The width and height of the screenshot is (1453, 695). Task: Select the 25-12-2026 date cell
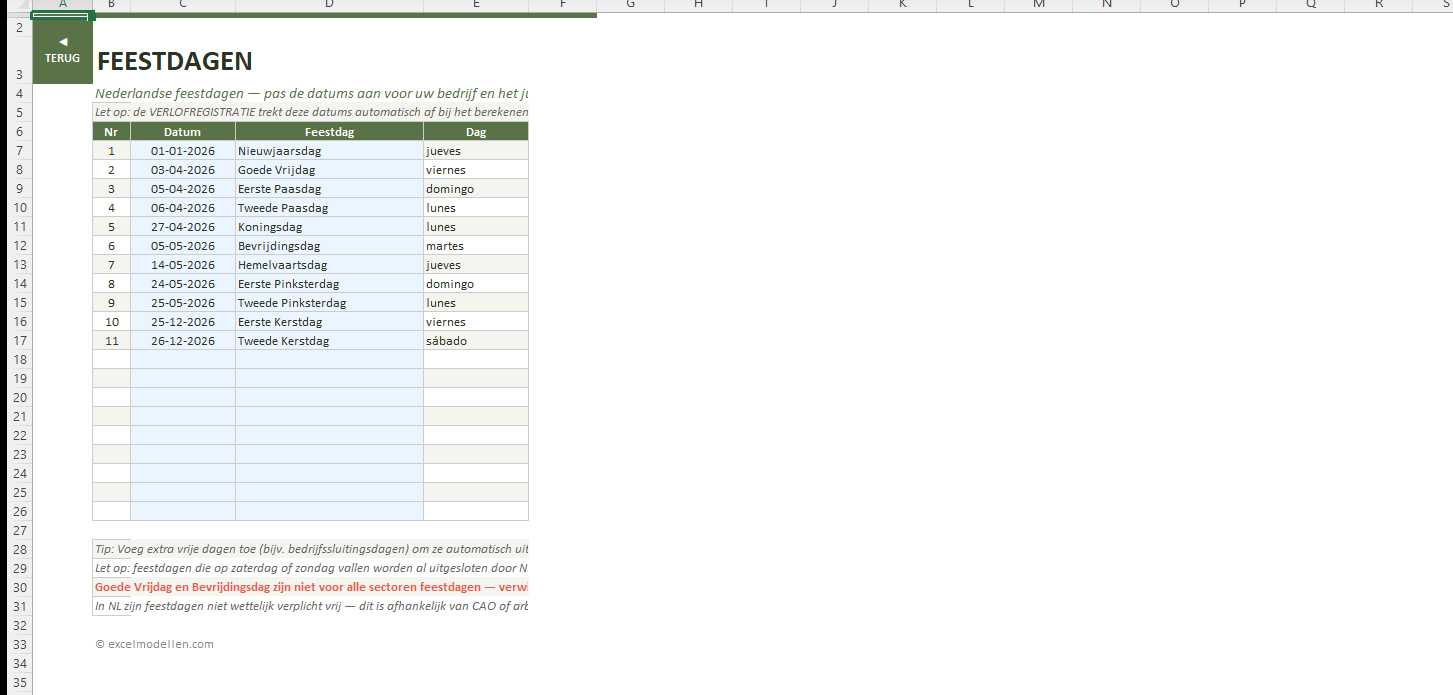point(183,322)
